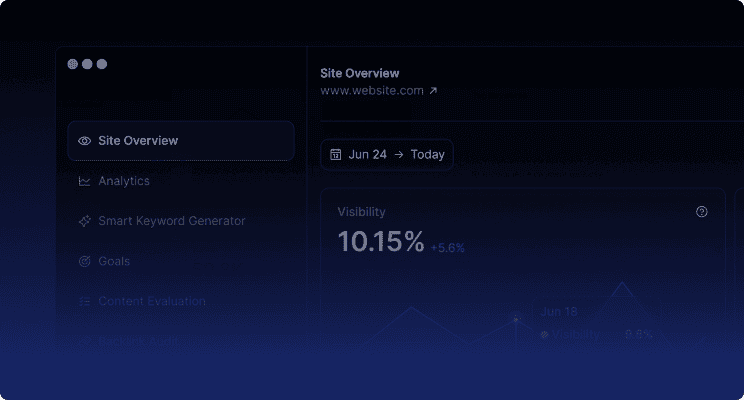Click the eye icon beside Site Overview
This screenshot has height=400, width=744.
pyautogui.click(x=85, y=141)
